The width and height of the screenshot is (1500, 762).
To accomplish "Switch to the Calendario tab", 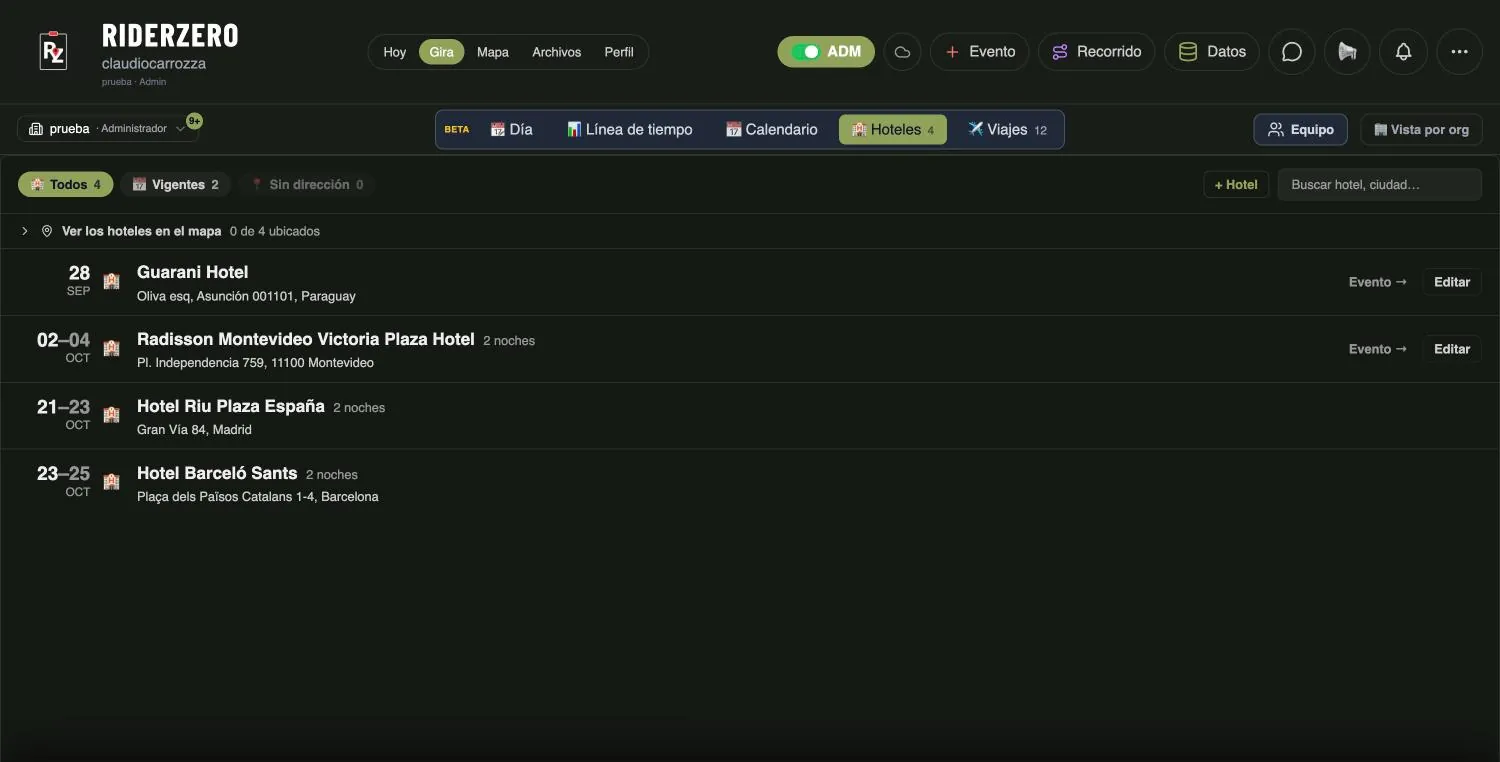I will point(771,129).
